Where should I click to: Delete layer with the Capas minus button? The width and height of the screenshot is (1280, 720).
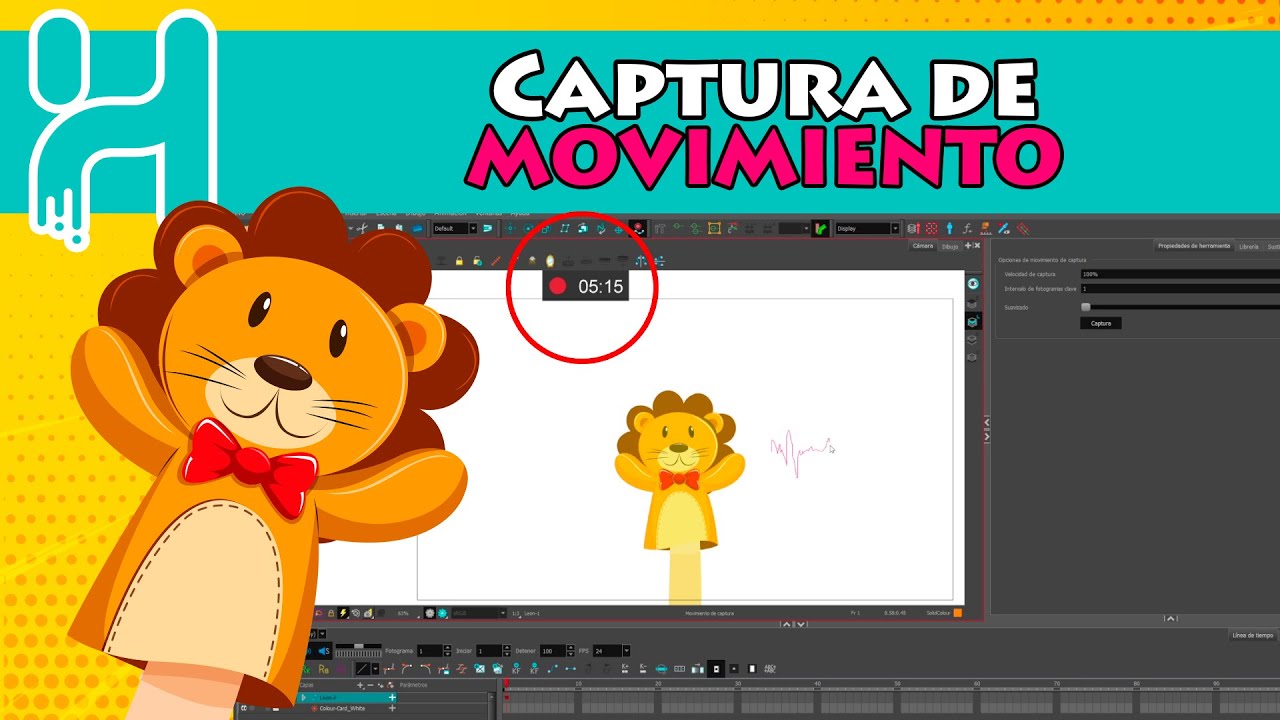[370, 685]
